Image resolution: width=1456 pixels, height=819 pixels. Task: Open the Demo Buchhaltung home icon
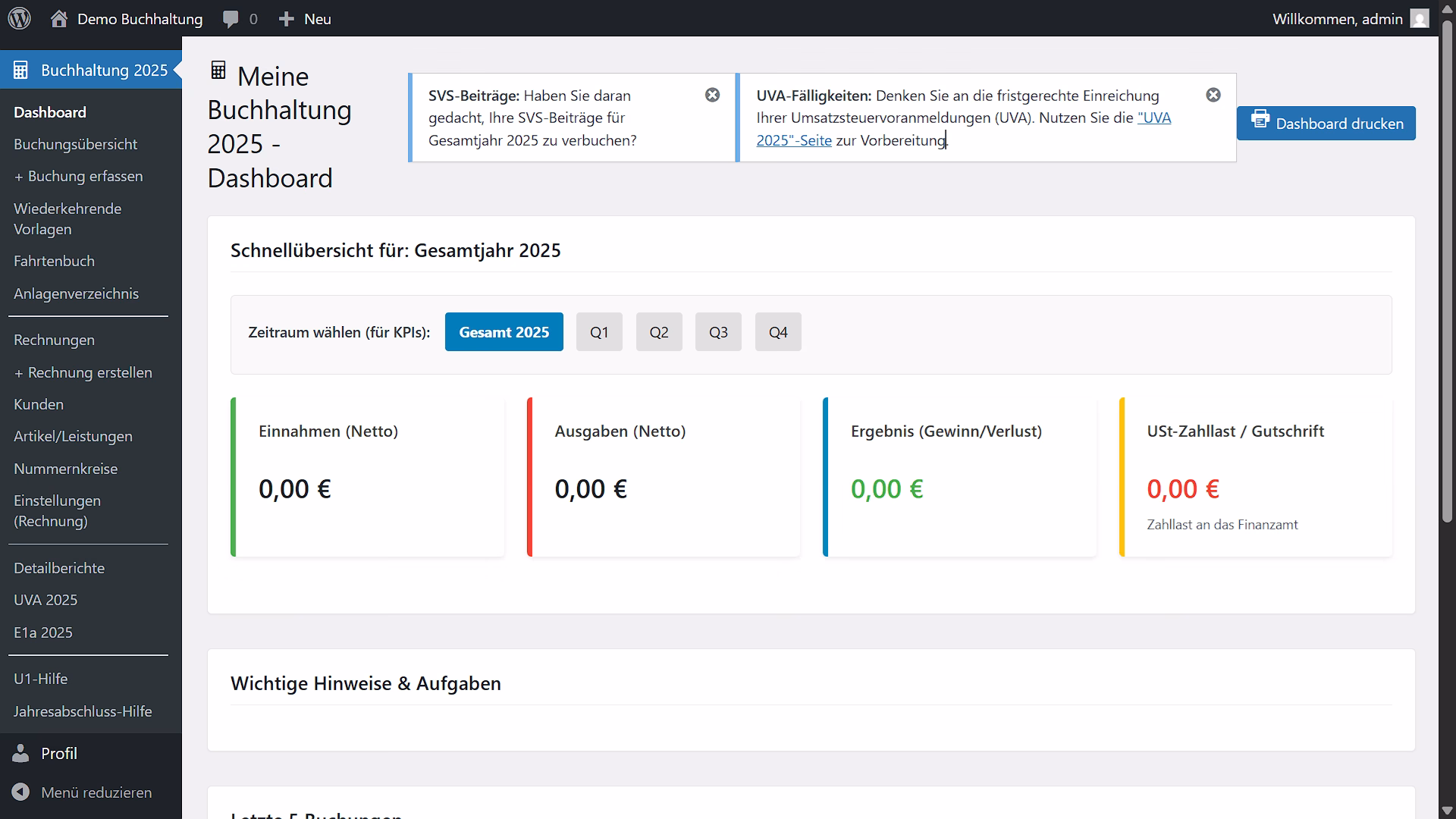tap(59, 19)
